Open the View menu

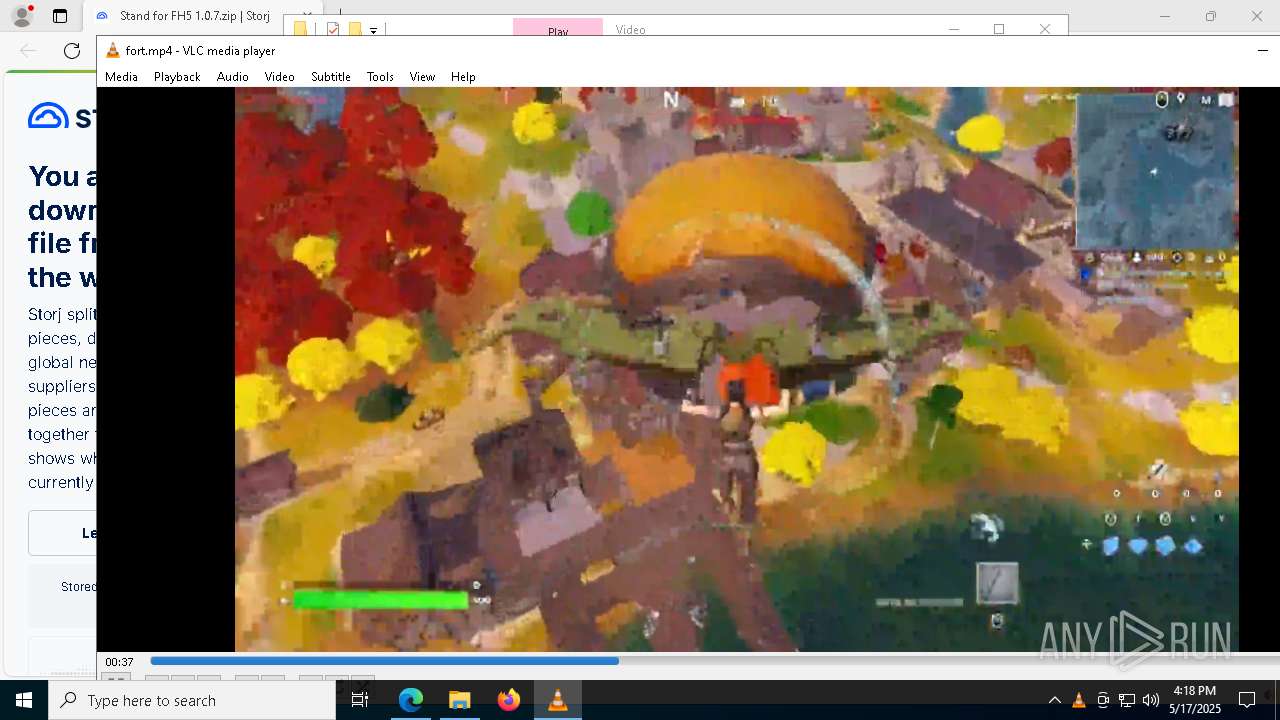click(422, 77)
